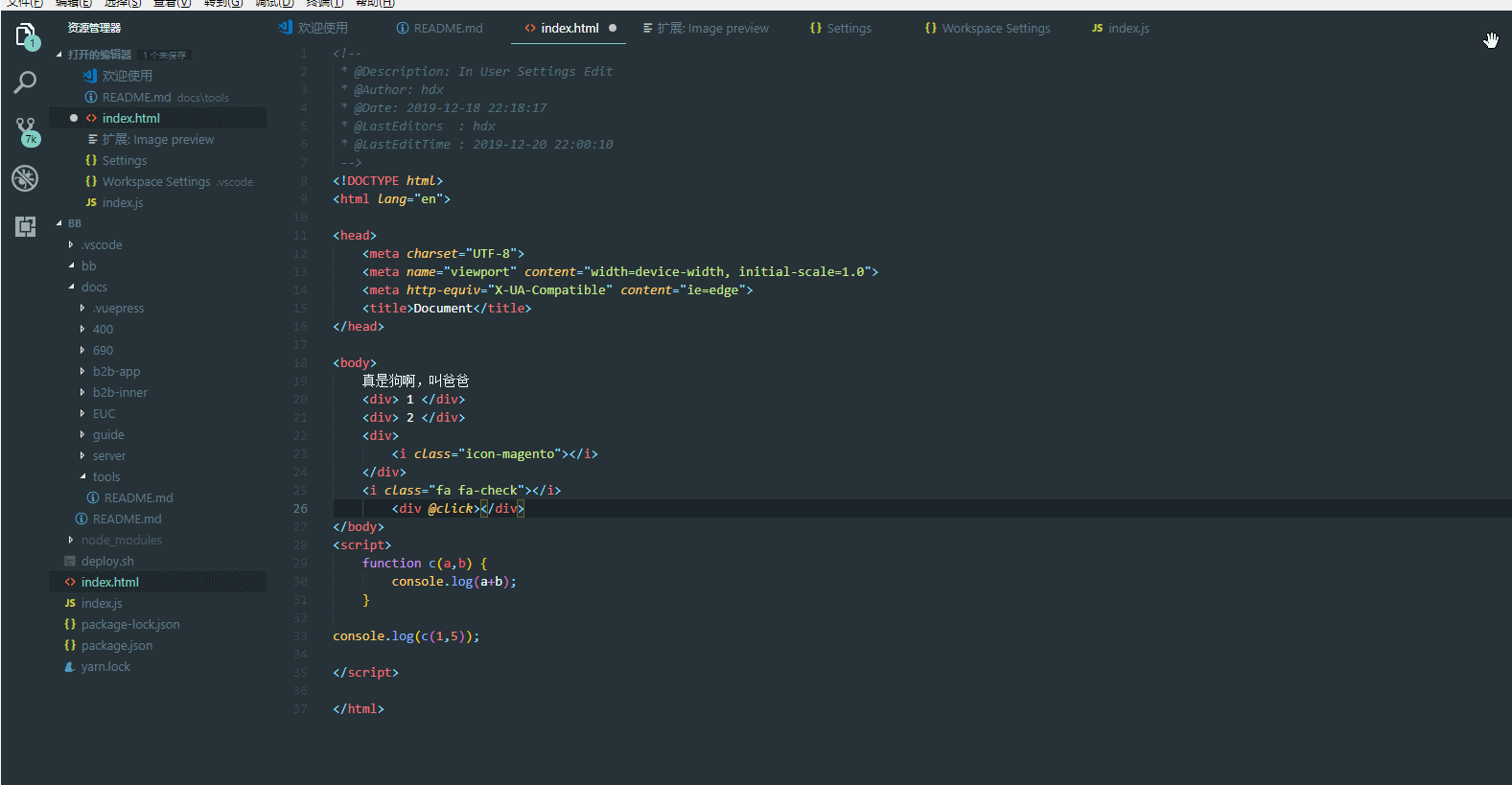Select index.js in open editors list
The width and height of the screenshot is (1512, 785).
123,202
